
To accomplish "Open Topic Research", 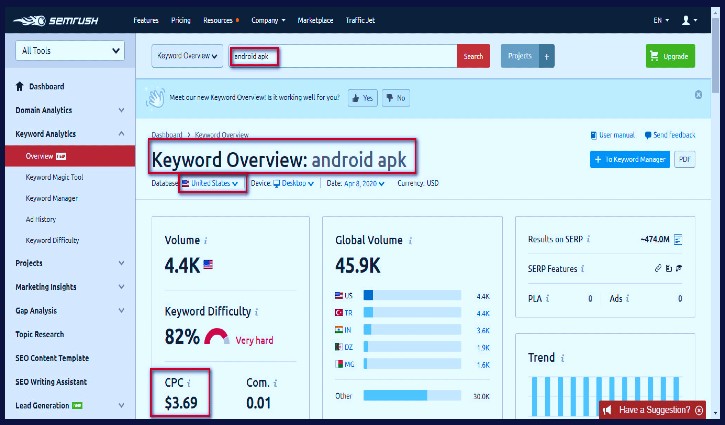I will (x=40, y=334).
